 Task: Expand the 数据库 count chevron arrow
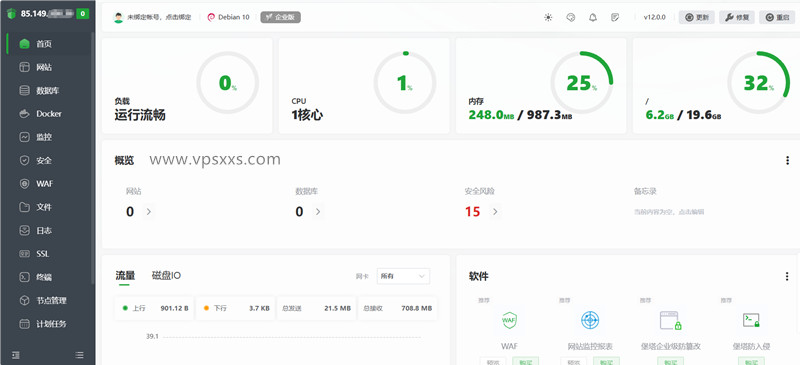(318, 211)
